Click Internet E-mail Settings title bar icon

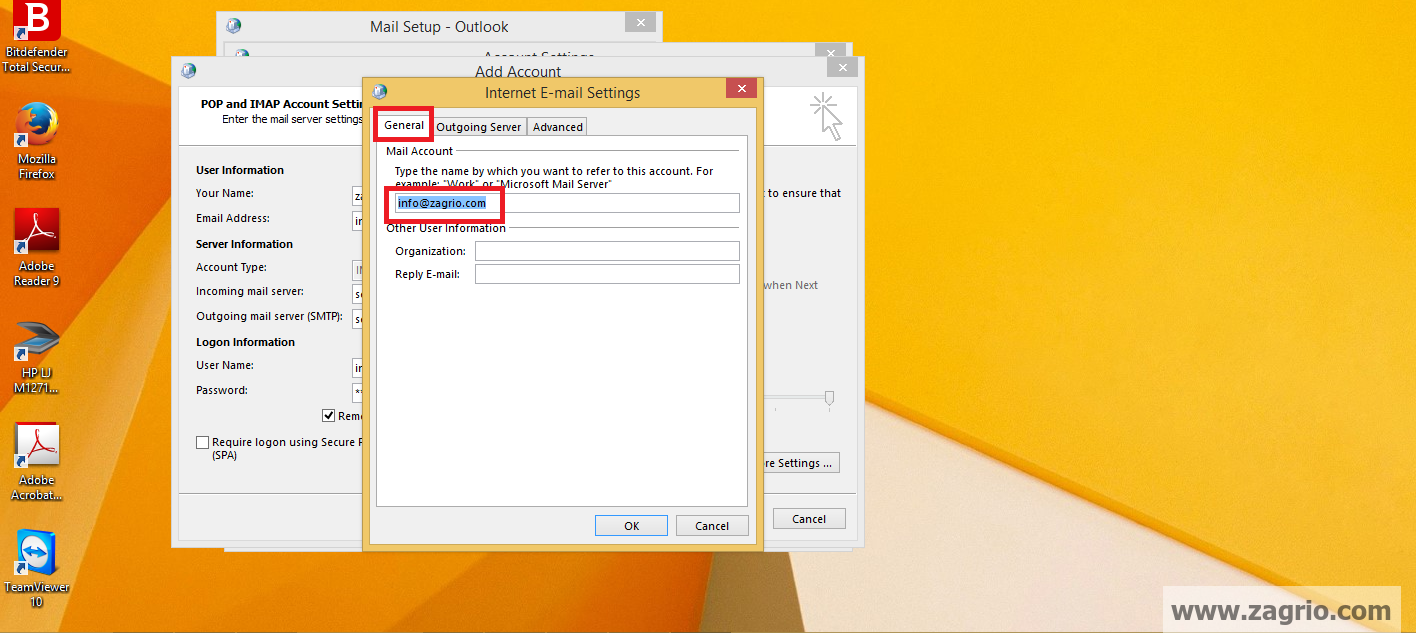coord(379,92)
